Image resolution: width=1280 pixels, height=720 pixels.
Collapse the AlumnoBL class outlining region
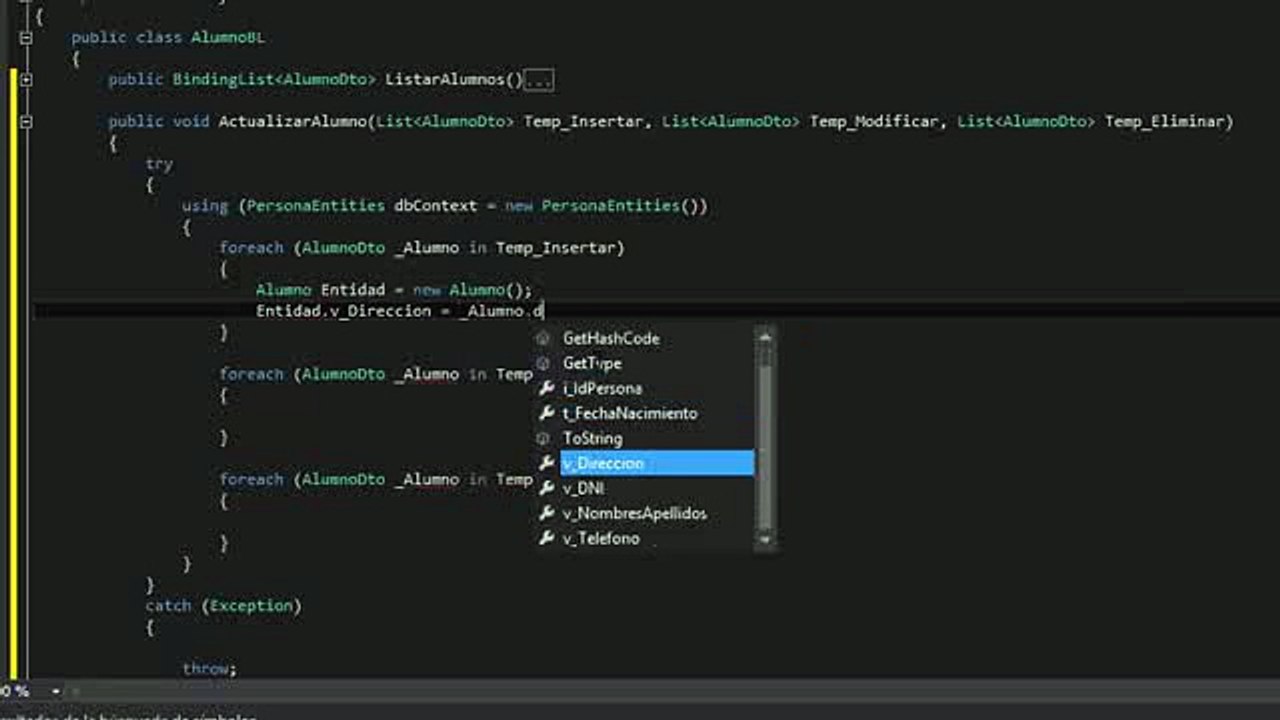pyautogui.click(x=26, y=38)
